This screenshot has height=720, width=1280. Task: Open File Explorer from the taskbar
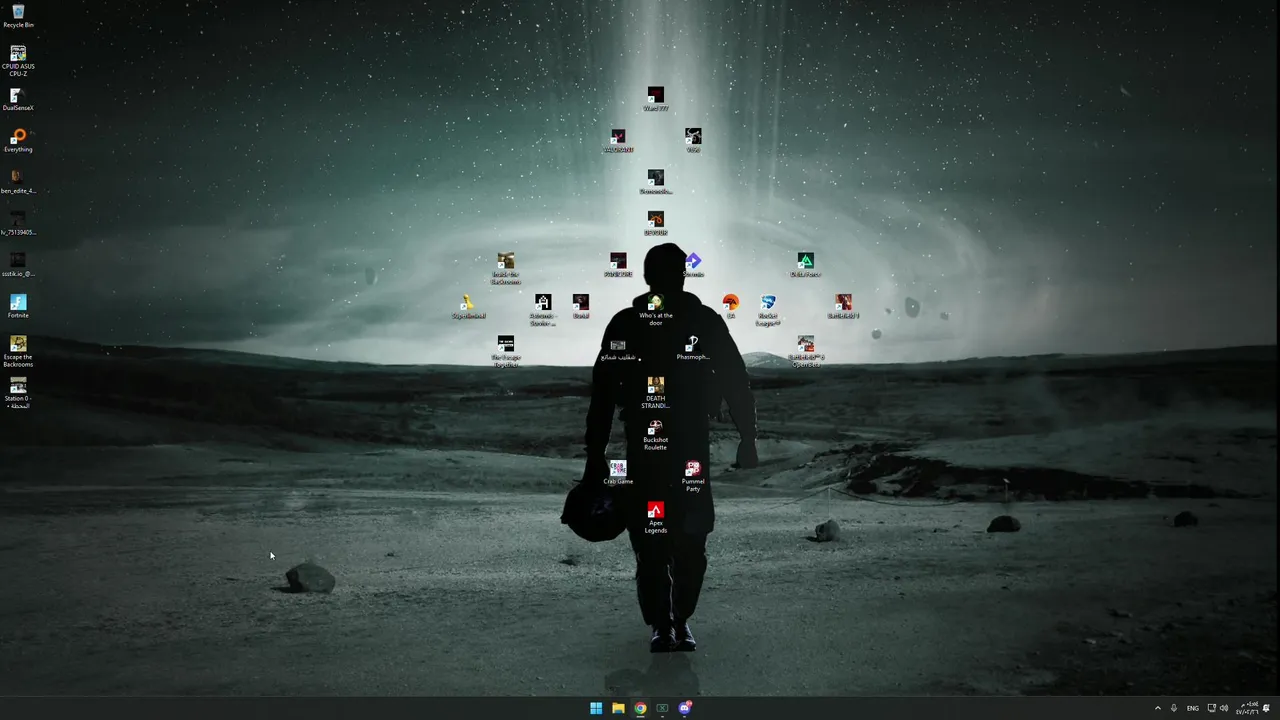coord(618,708)
